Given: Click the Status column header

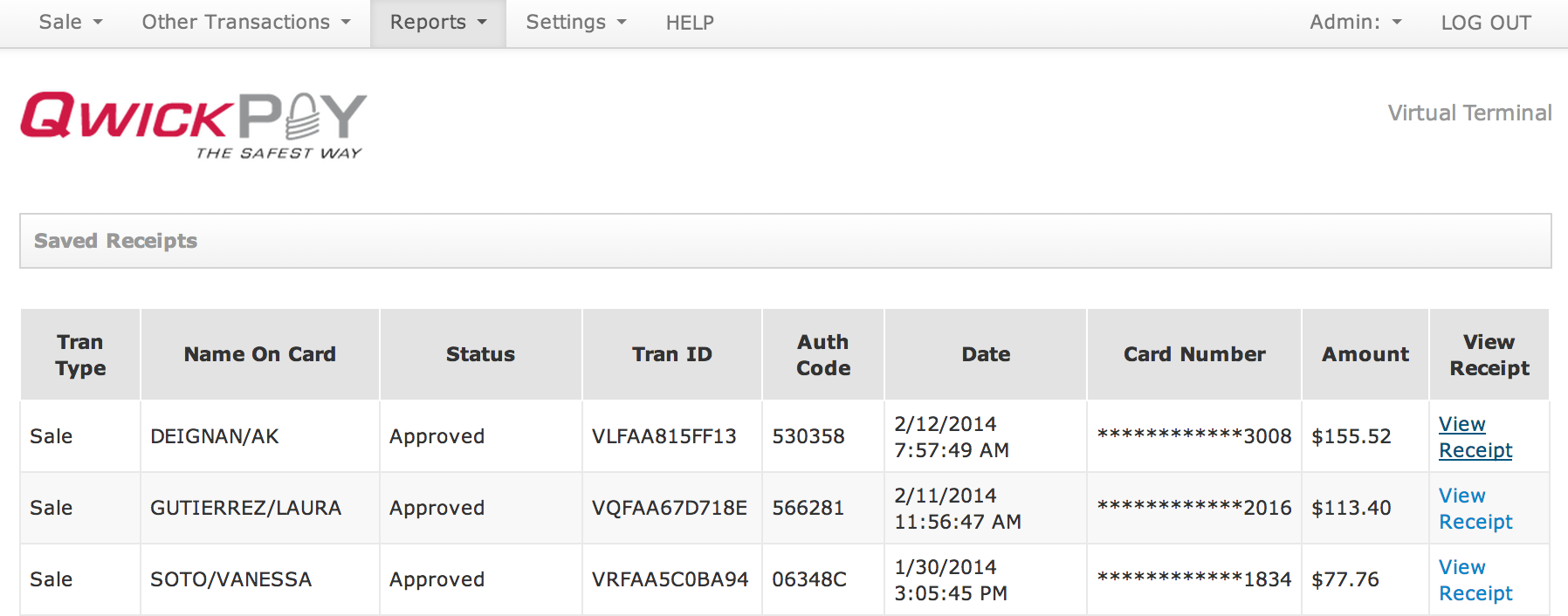Looking at the screenshot, I should point(480,354).
